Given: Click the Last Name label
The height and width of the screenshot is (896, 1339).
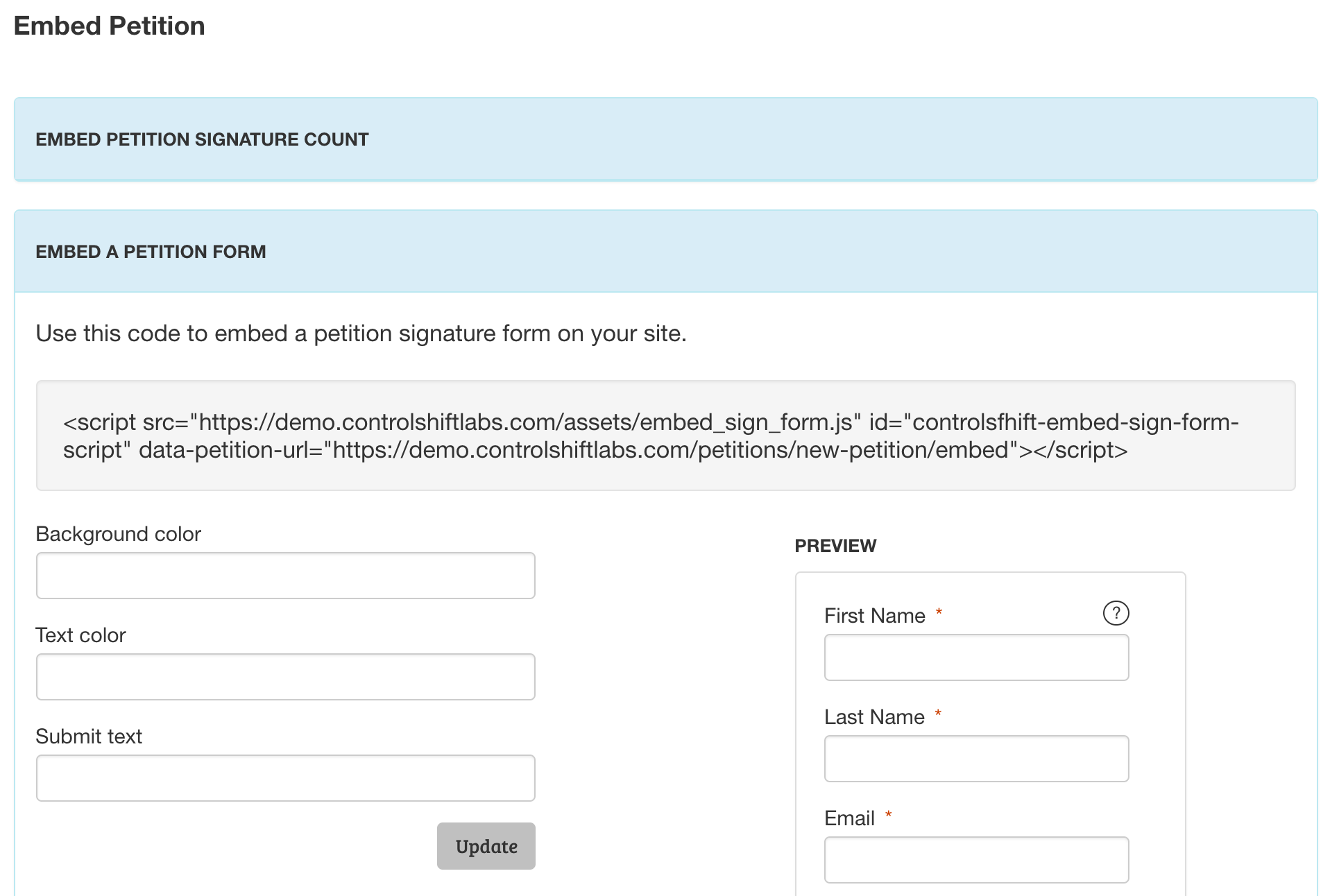Looking at the screenshot, I should pyautogui.click(x=874, y=717).
